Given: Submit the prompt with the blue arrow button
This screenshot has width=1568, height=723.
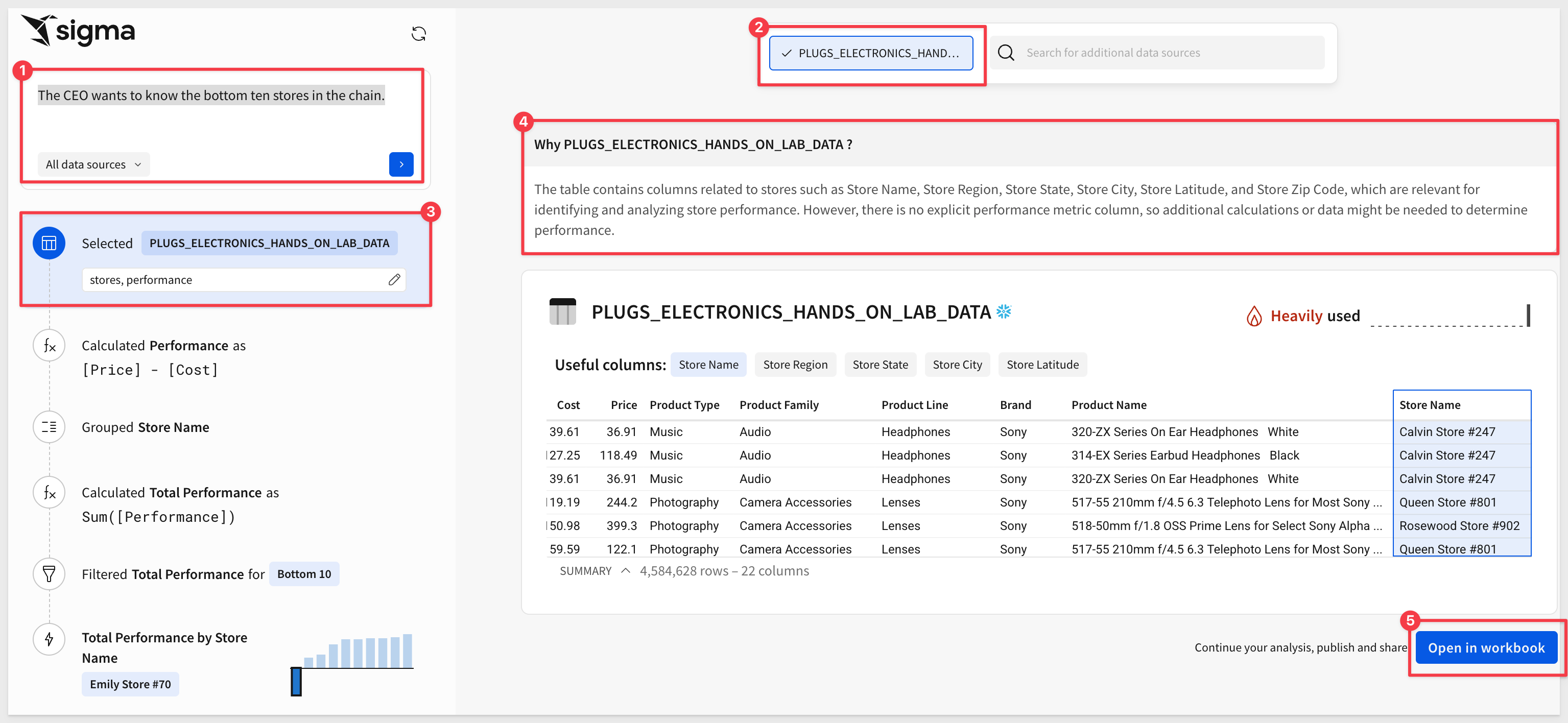Looking at the screenshot, I should point(400,164).
